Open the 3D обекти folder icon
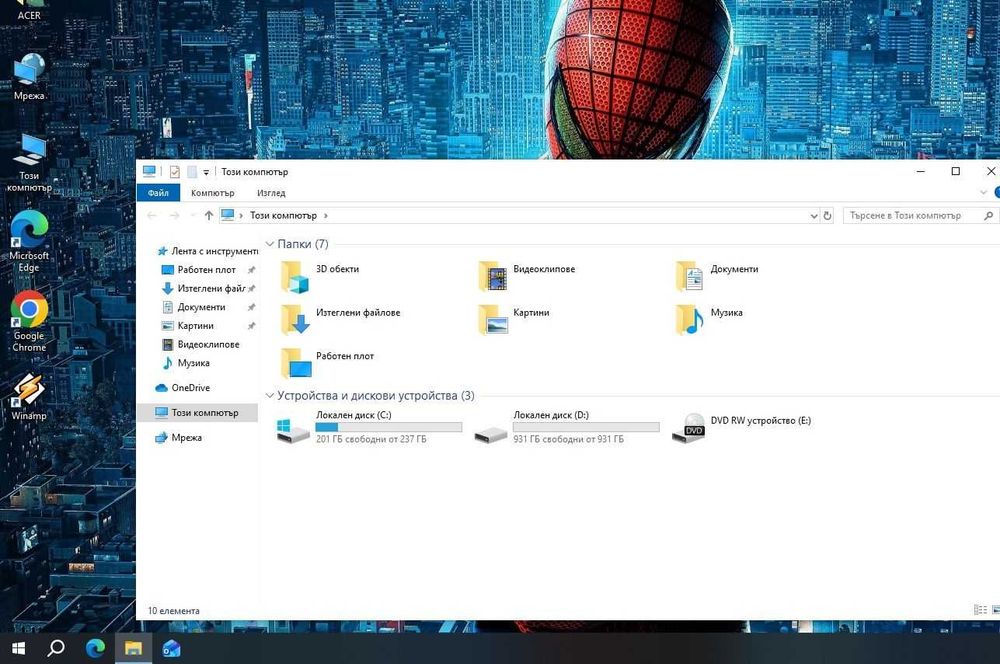The image size is (1000, 664). (x=295, y=277)
